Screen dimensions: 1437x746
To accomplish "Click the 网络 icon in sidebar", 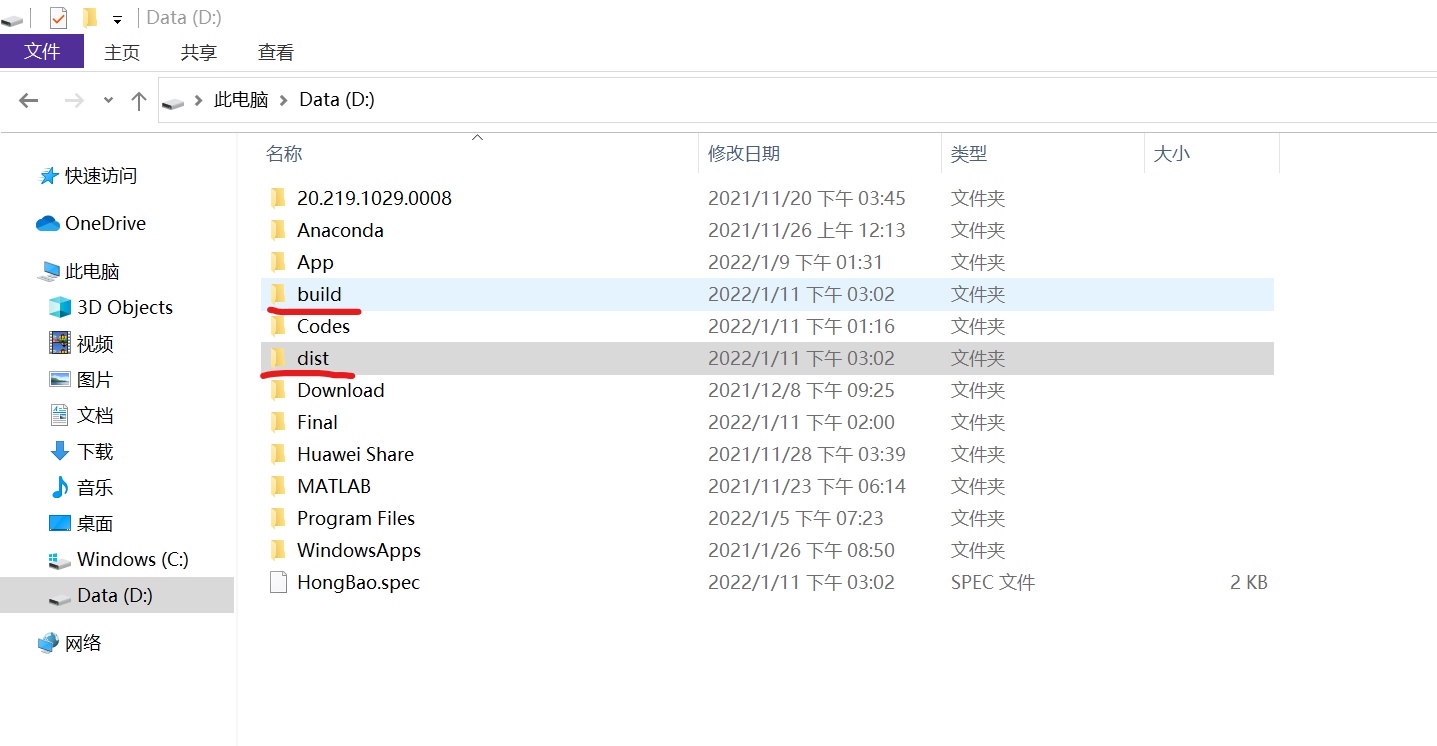I will click(48, 643).
